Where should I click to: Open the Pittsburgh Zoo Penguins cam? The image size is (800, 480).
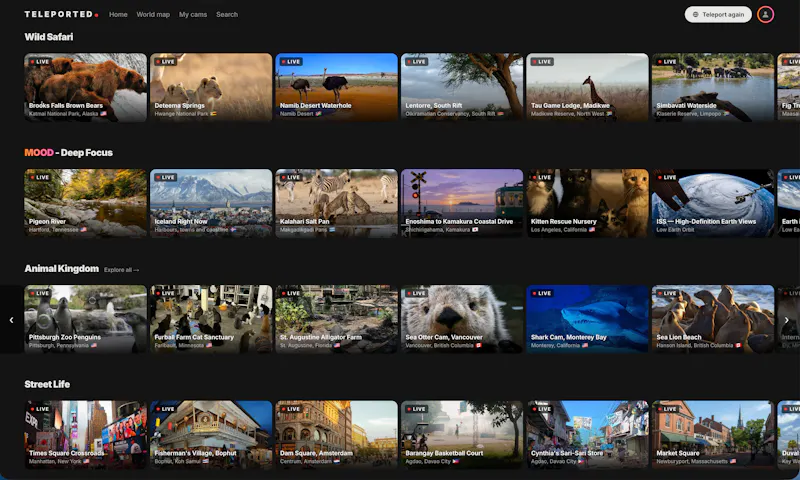coord(85,319)
